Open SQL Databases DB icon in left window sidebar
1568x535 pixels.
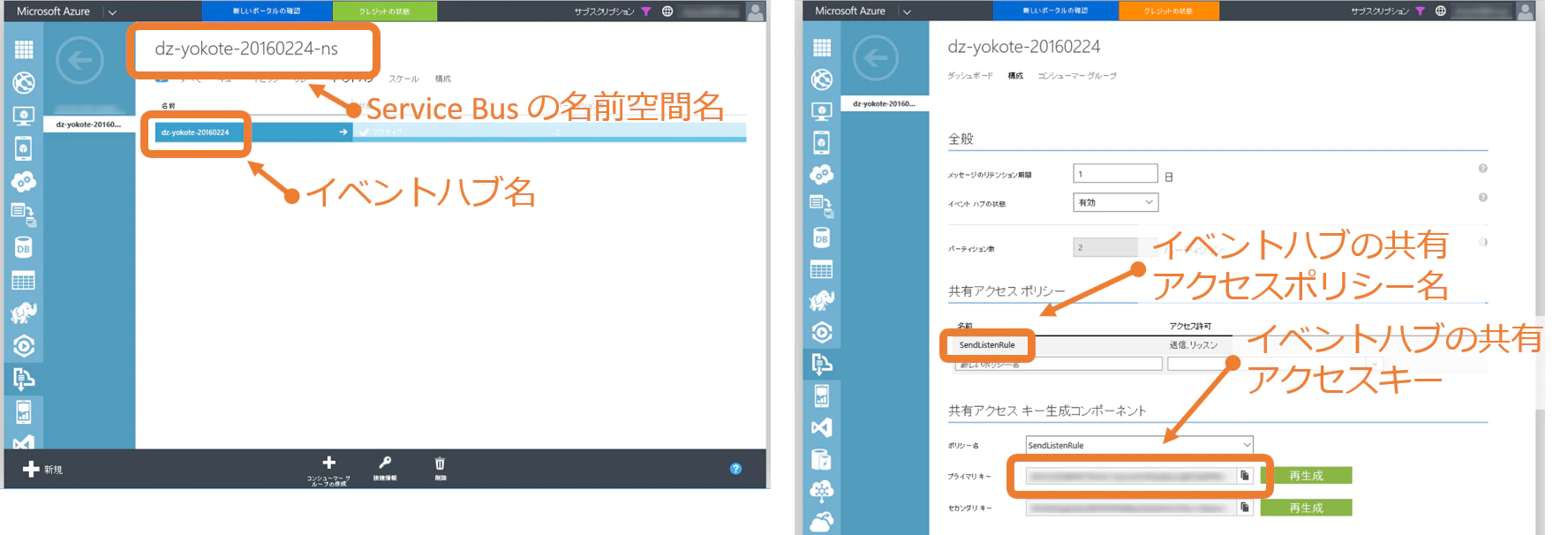[24, 248]
